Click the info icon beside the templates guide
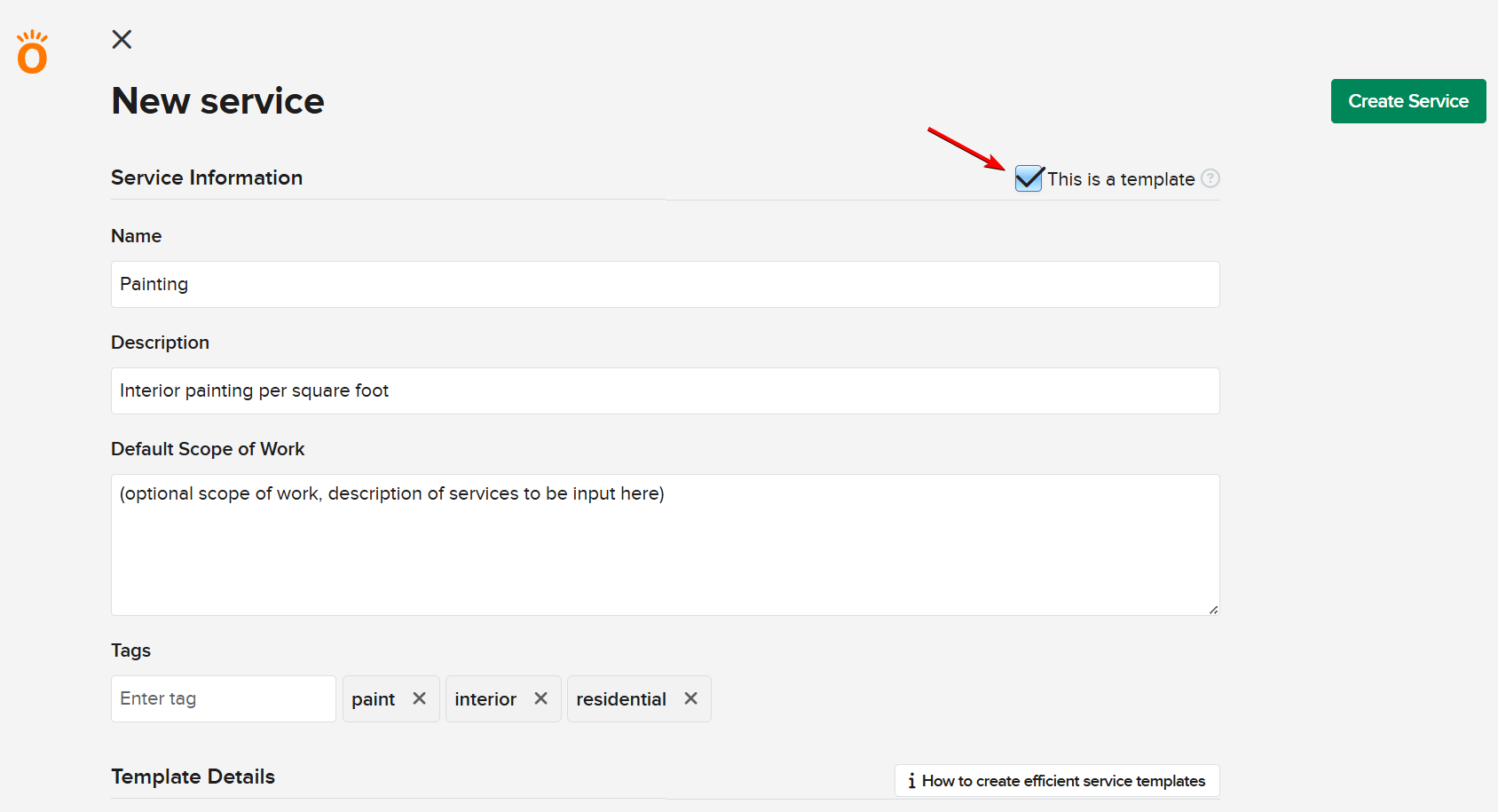 pyautogui.click(x=911, y=781)
